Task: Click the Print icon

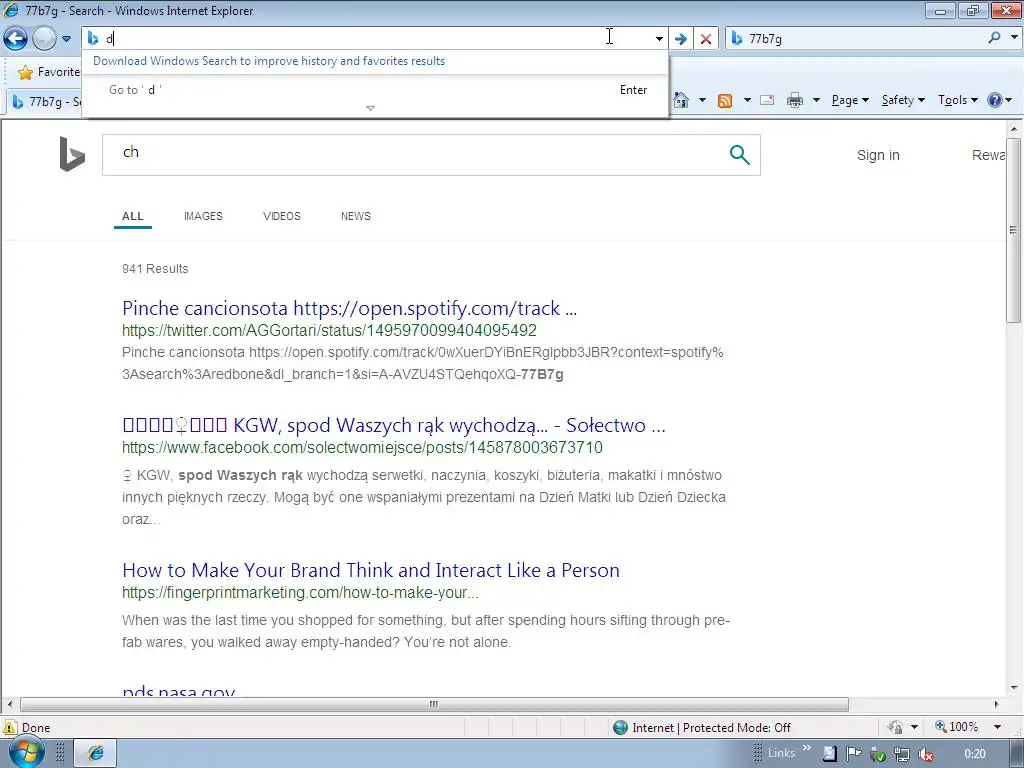Action: (x=795, y=100)
